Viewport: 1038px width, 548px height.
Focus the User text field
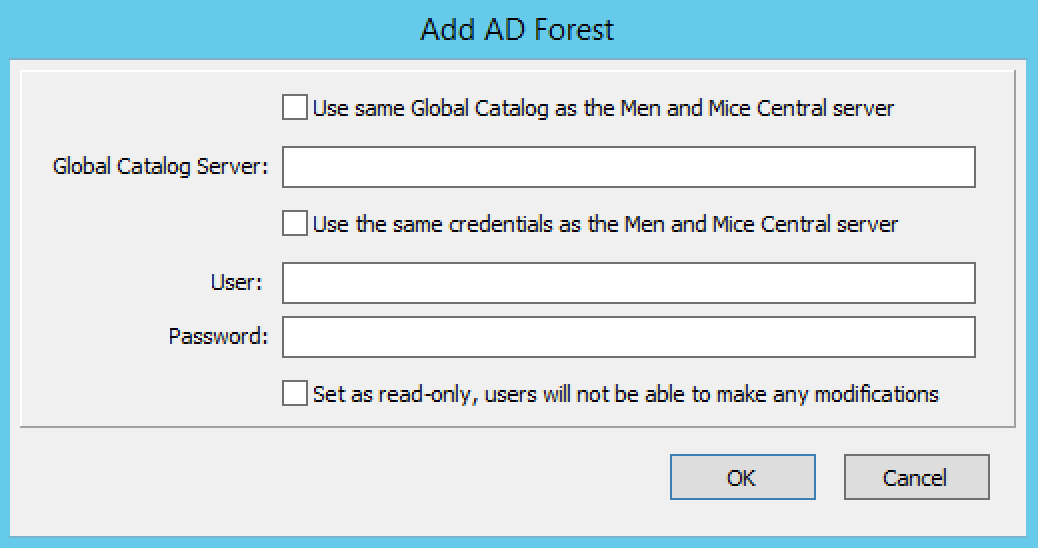click(x=629, y=283)
